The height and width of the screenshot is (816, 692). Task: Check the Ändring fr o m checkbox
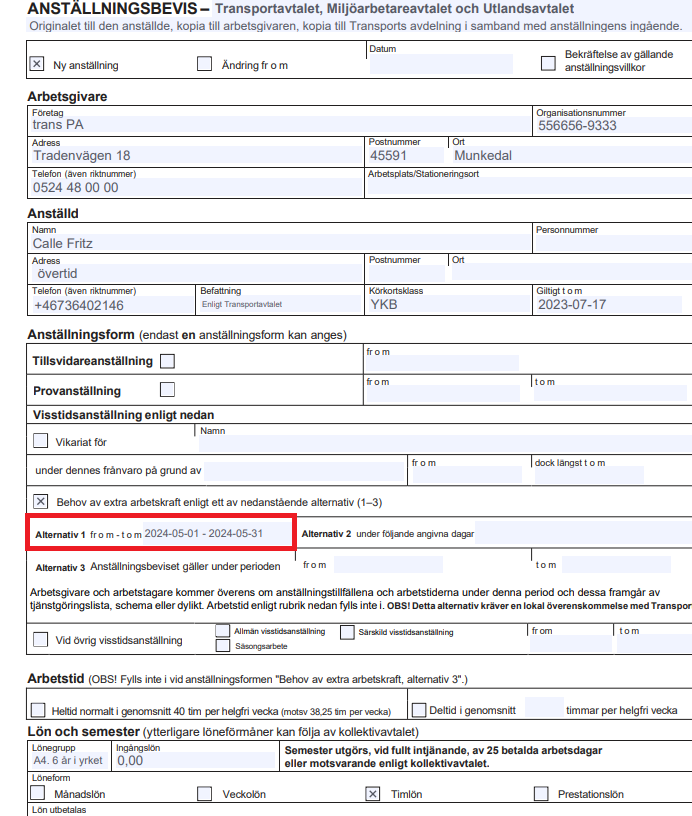pyautogui.click(x=204, y=63)
